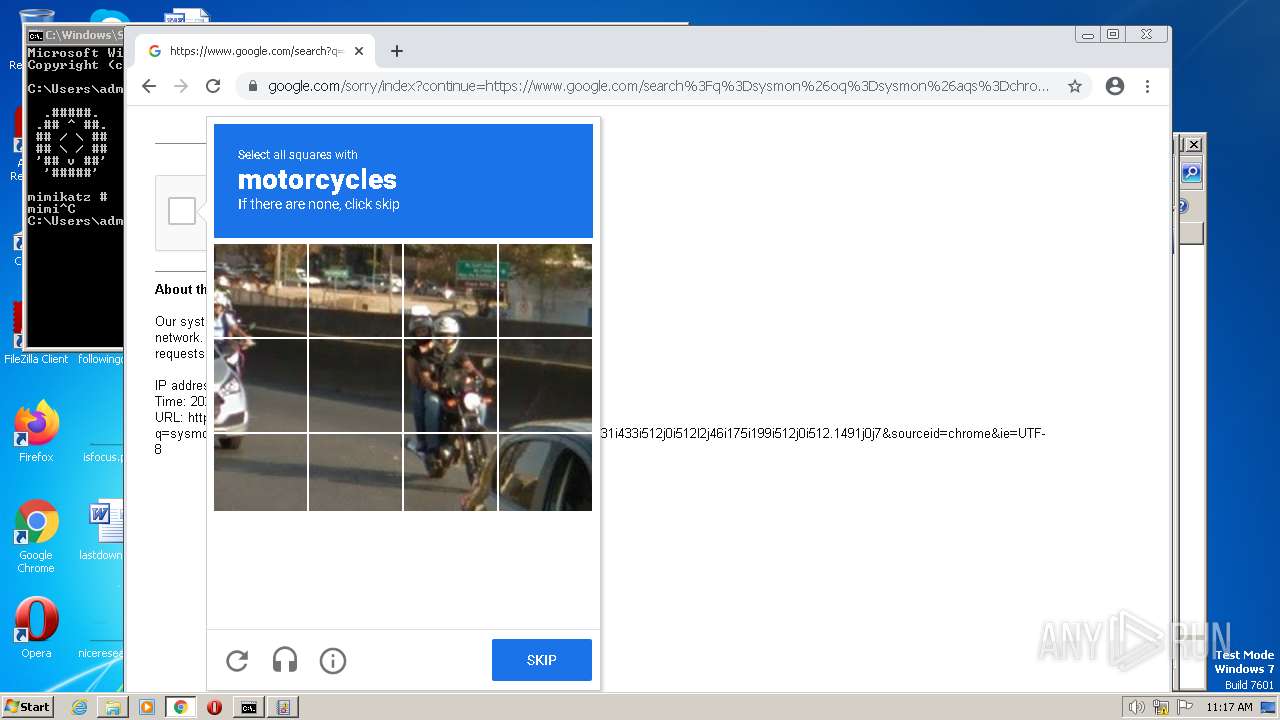
Task: Switch to Chrome taskbar button
Action: click(x=181, y=707)
